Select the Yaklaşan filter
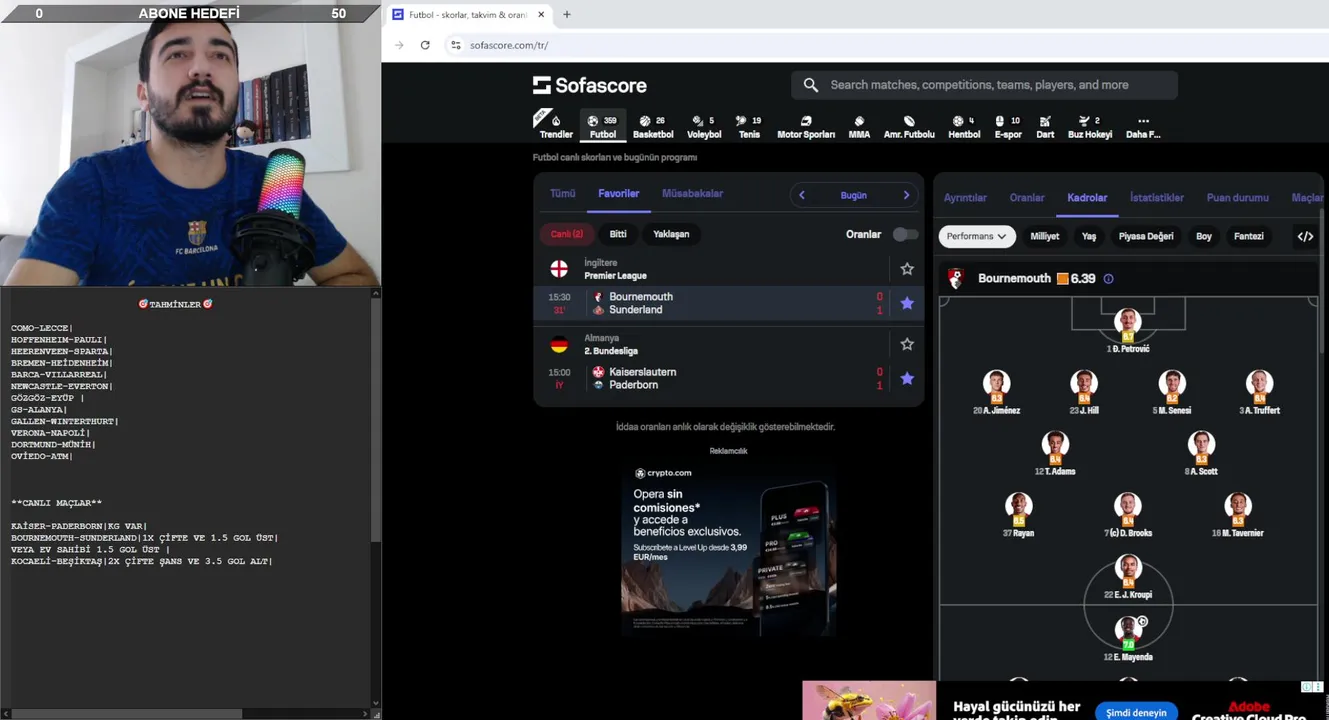Image resolution: width=1329 pixels, height=720 pixels. click(x=671, y=234)
